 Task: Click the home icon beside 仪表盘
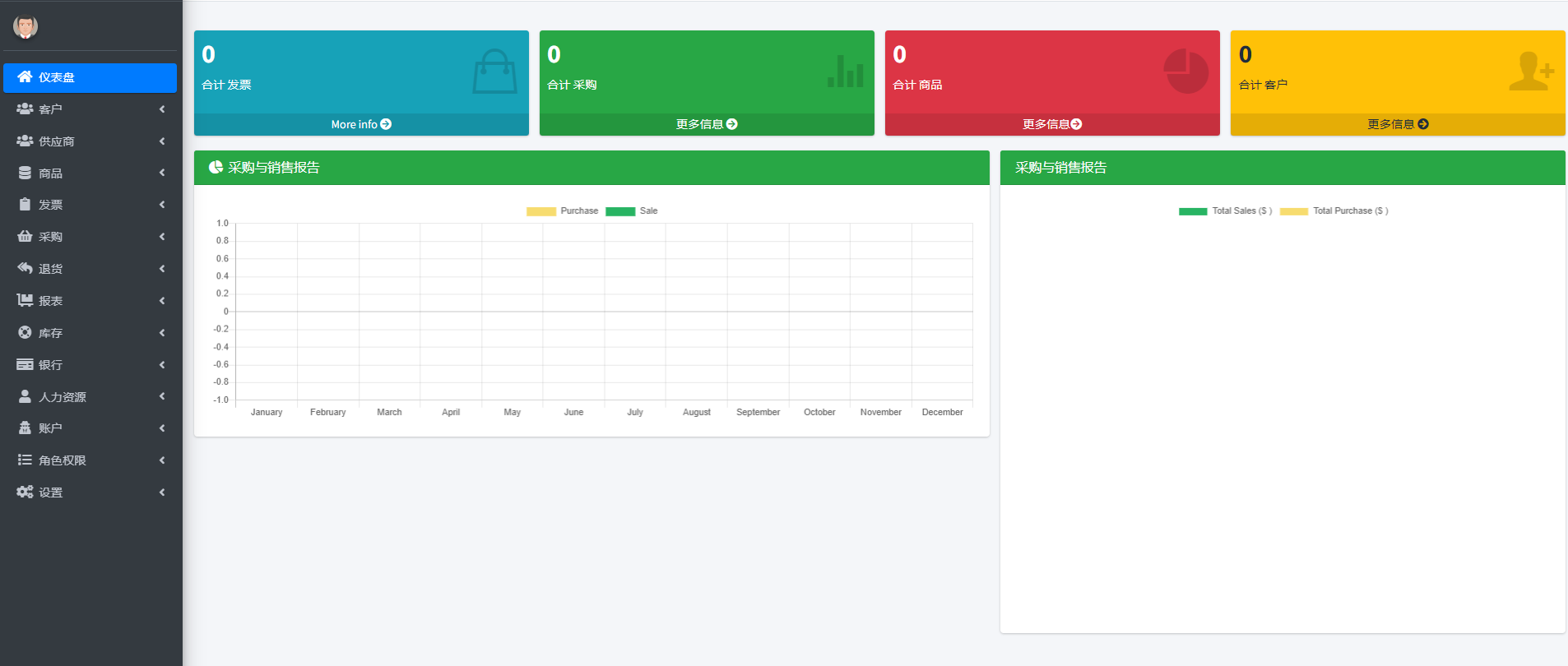point(25,76)
